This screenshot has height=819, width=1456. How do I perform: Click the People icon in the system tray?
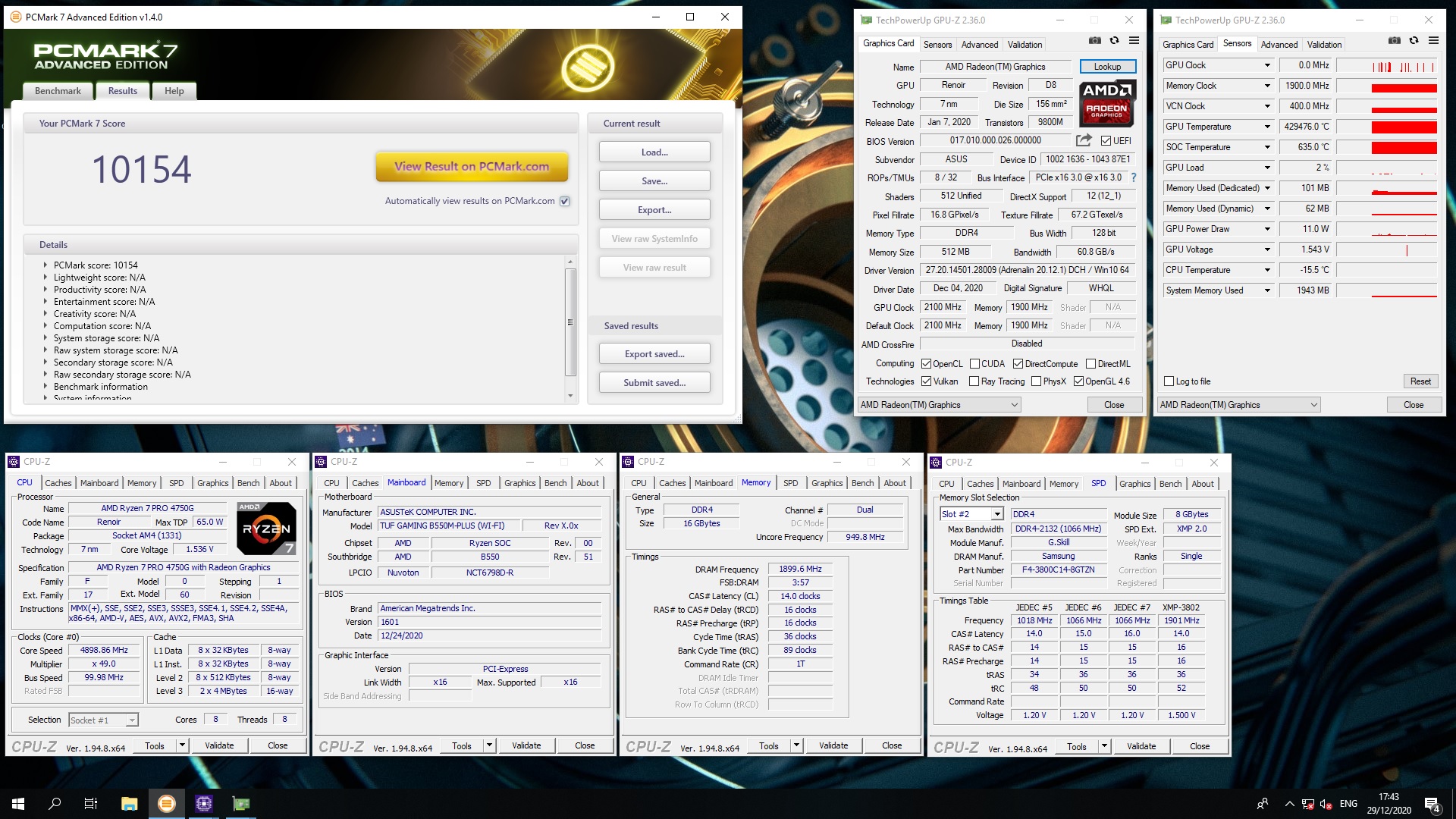click(x=1263, y=804)
